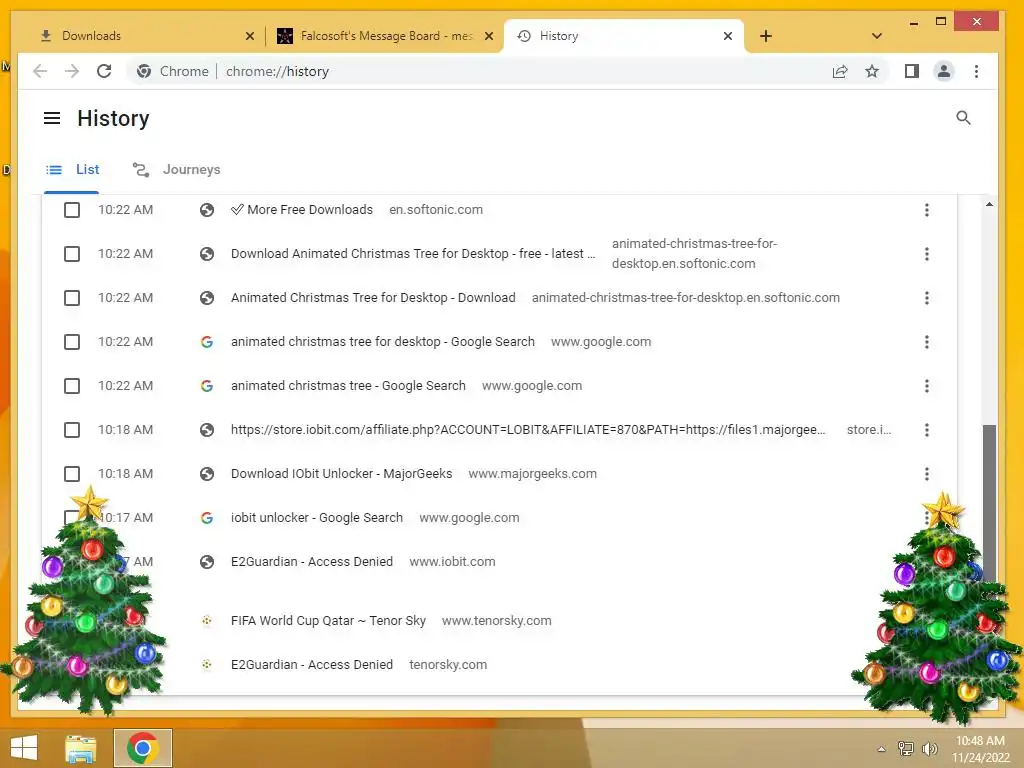Open Download IObit Unlocker - MajorGeeks link
Screen dimensions: 1024x768
[342, 473]
